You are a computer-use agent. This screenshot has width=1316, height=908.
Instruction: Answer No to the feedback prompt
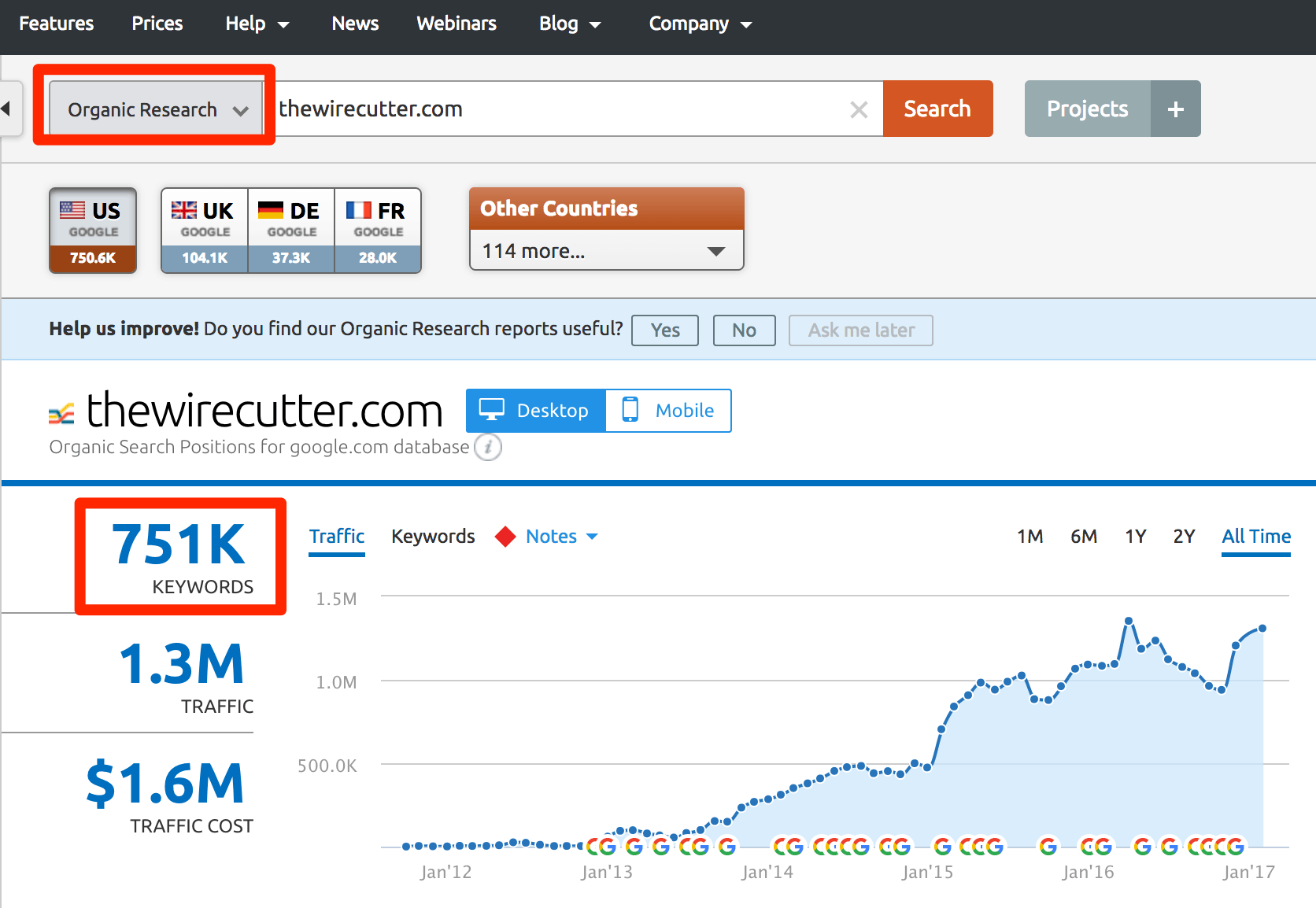point(744,330)
